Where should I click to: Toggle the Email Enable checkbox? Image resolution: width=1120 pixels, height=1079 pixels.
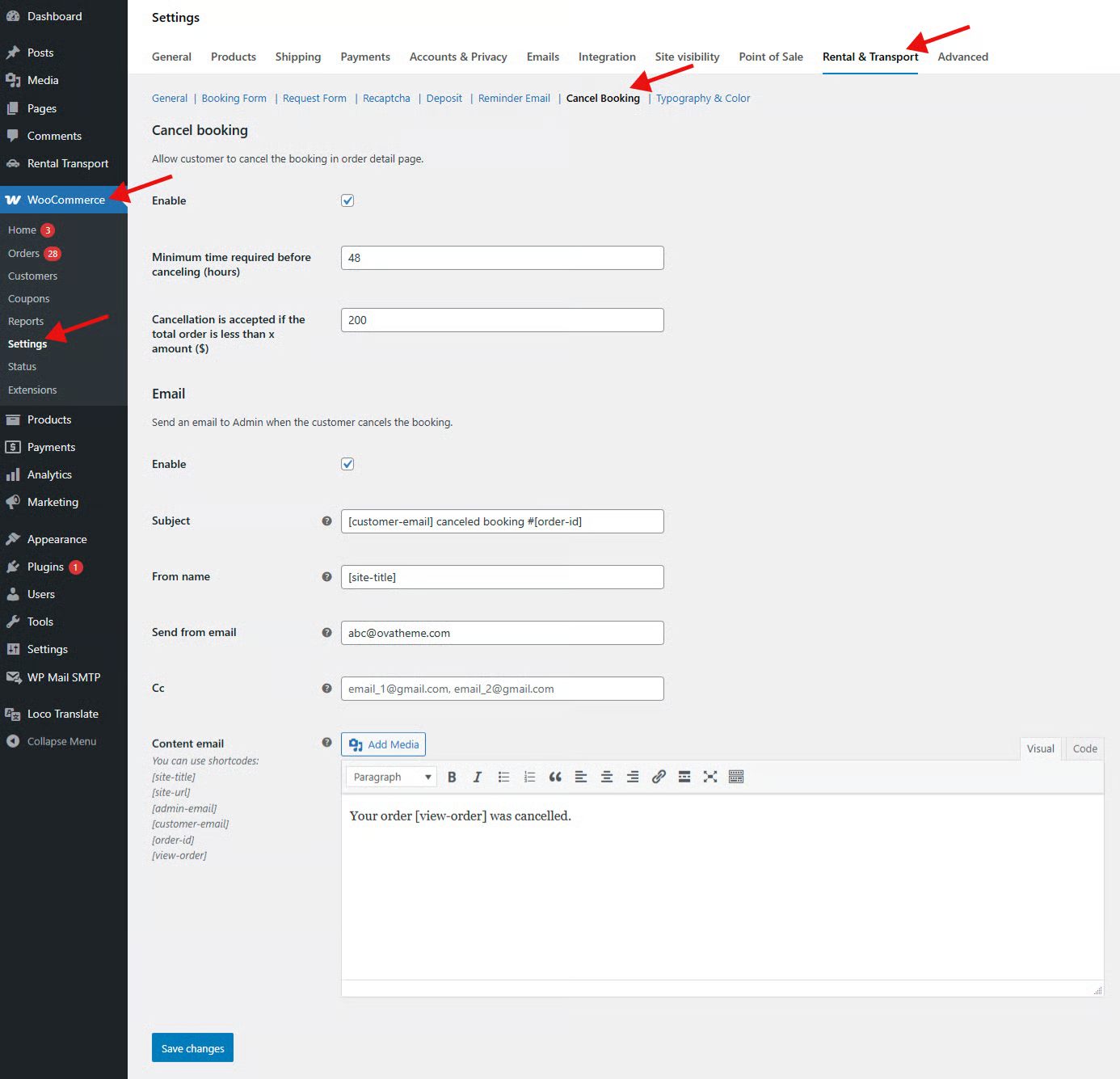(347, 464)
